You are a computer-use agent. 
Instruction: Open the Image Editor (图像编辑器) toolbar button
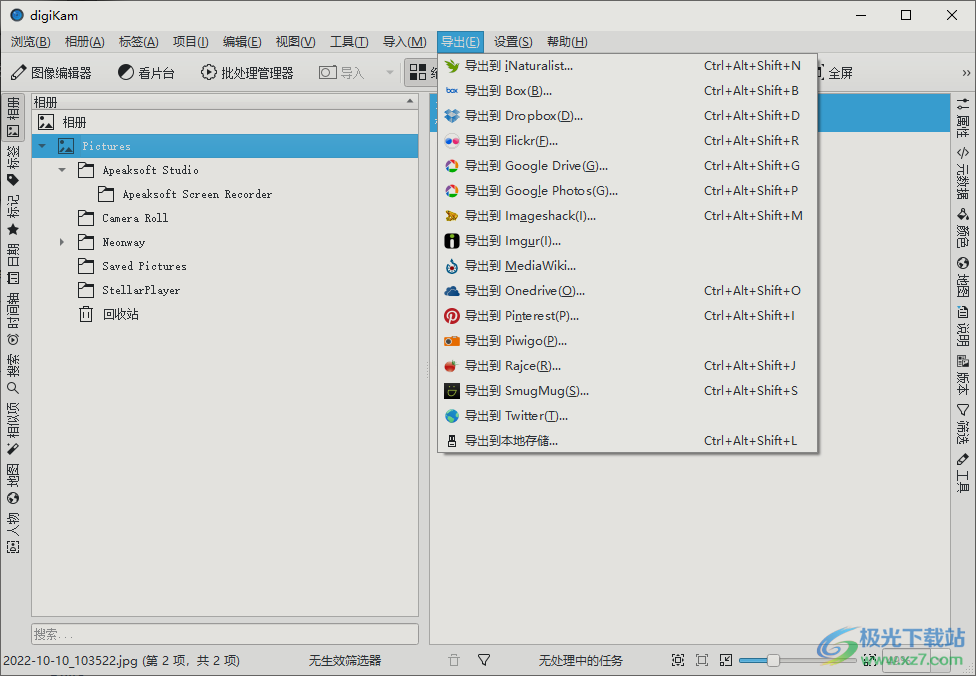click(51, 73)
